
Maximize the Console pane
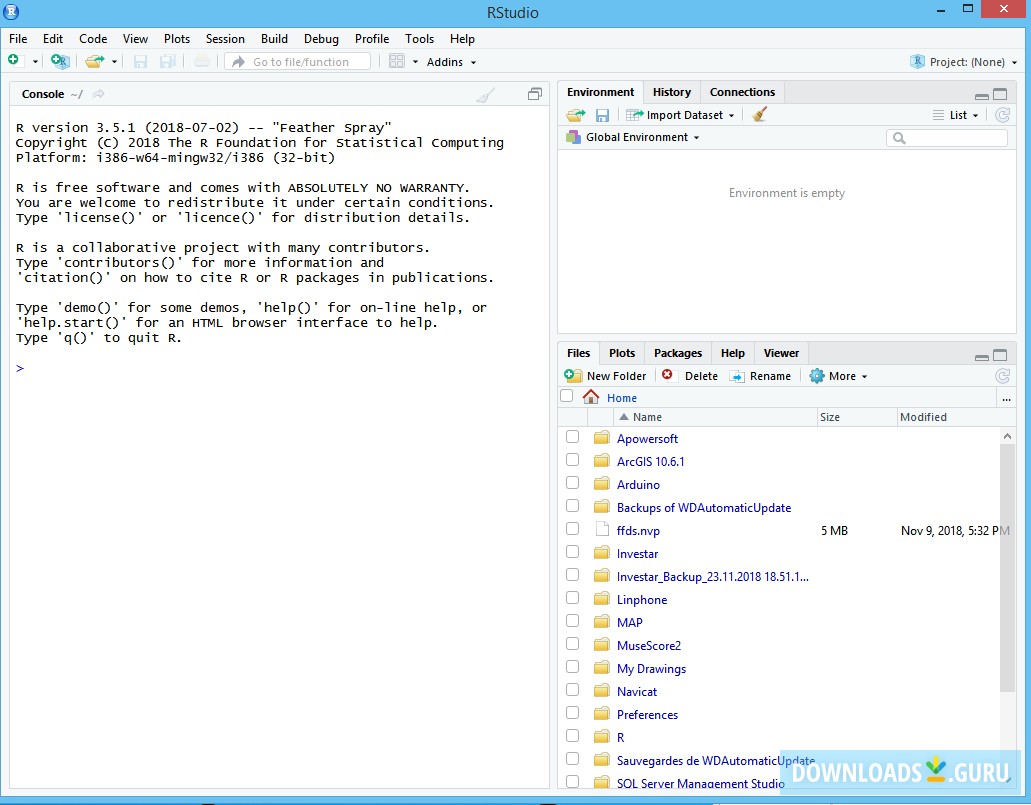click(x=535, y=94)
